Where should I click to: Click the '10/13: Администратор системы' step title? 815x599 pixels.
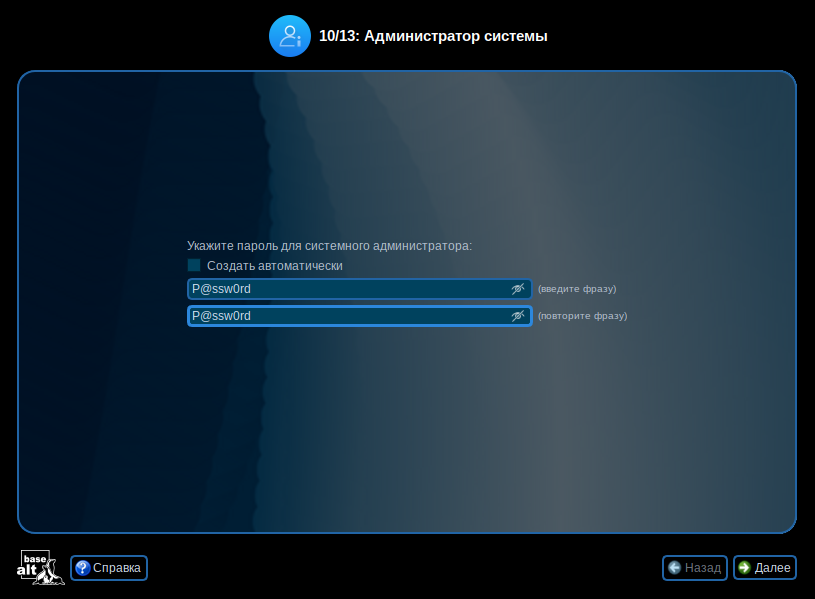[x=433, y=36]
